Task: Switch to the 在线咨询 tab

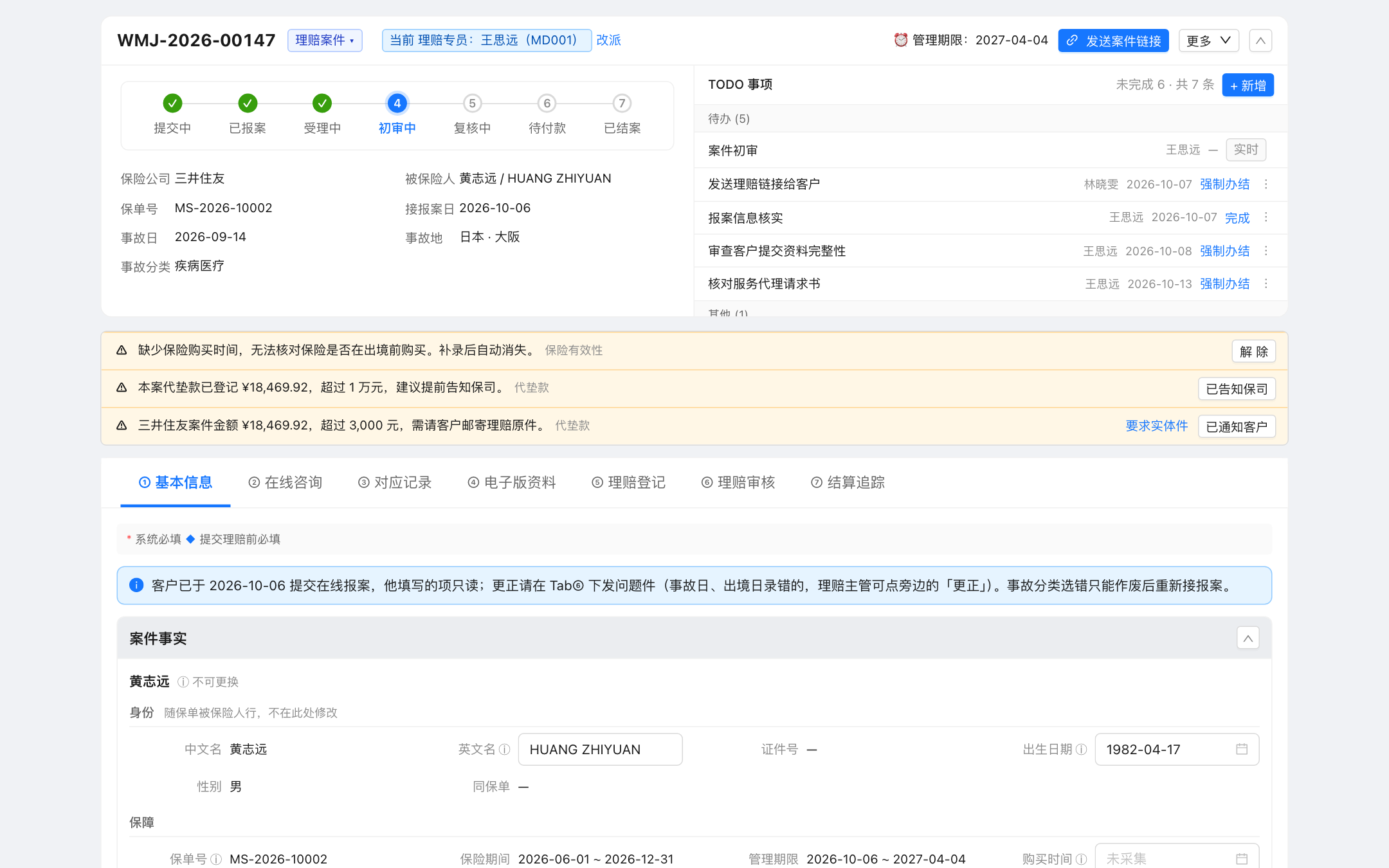Action: click(285, 482)
